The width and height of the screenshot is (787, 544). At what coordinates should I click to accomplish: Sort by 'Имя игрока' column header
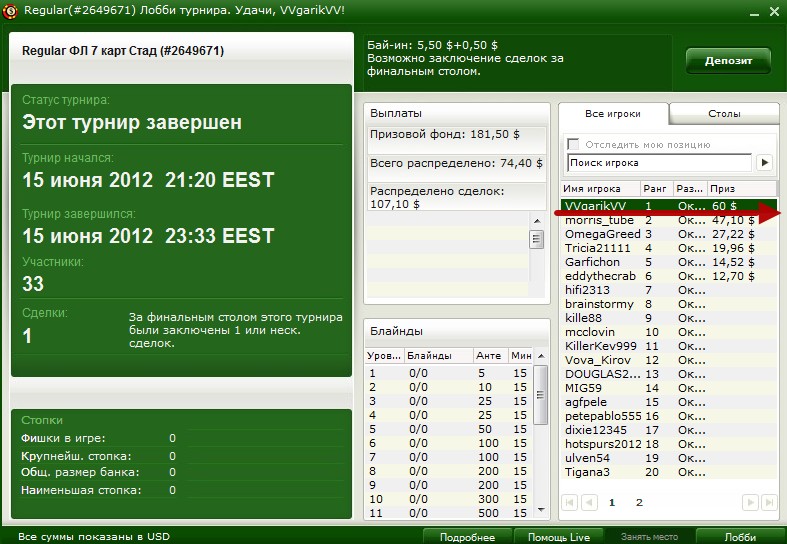click(x=600, y=189)
